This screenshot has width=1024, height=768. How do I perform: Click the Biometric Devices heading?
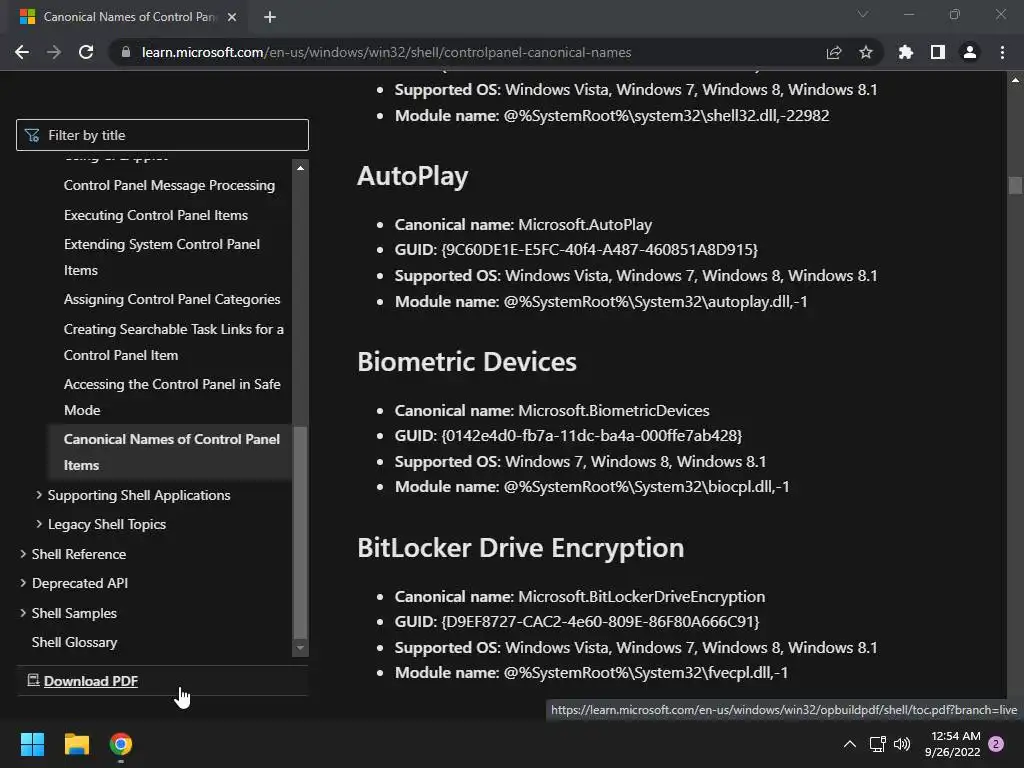click(467, 362)
